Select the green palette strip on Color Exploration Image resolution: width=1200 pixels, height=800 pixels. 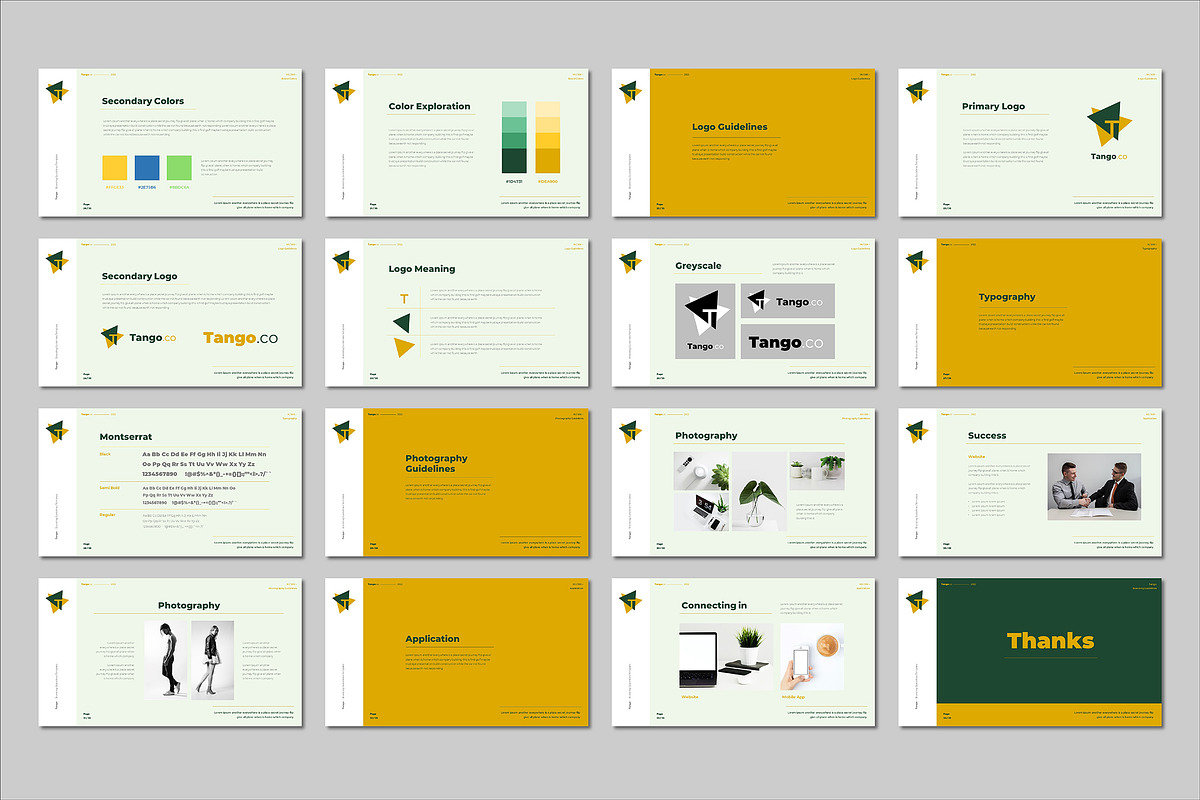pyautogui.click(x=514, y=137)
